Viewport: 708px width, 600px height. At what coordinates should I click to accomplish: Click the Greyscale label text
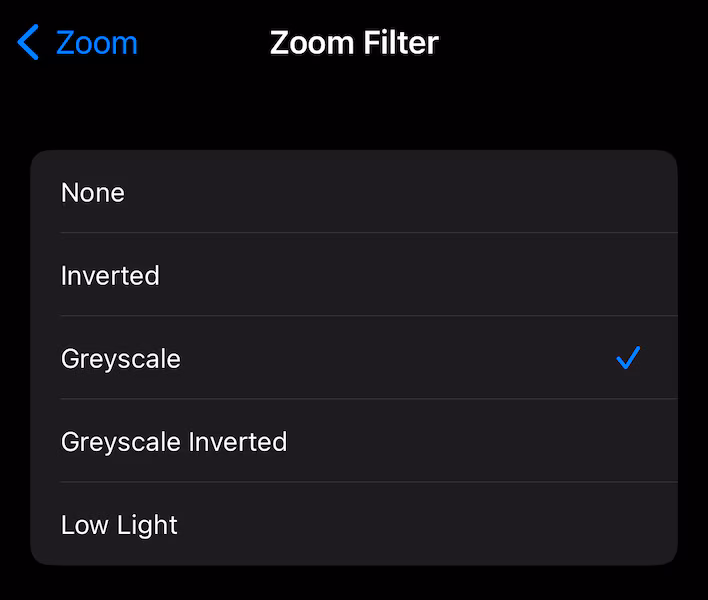coord(121,358)
